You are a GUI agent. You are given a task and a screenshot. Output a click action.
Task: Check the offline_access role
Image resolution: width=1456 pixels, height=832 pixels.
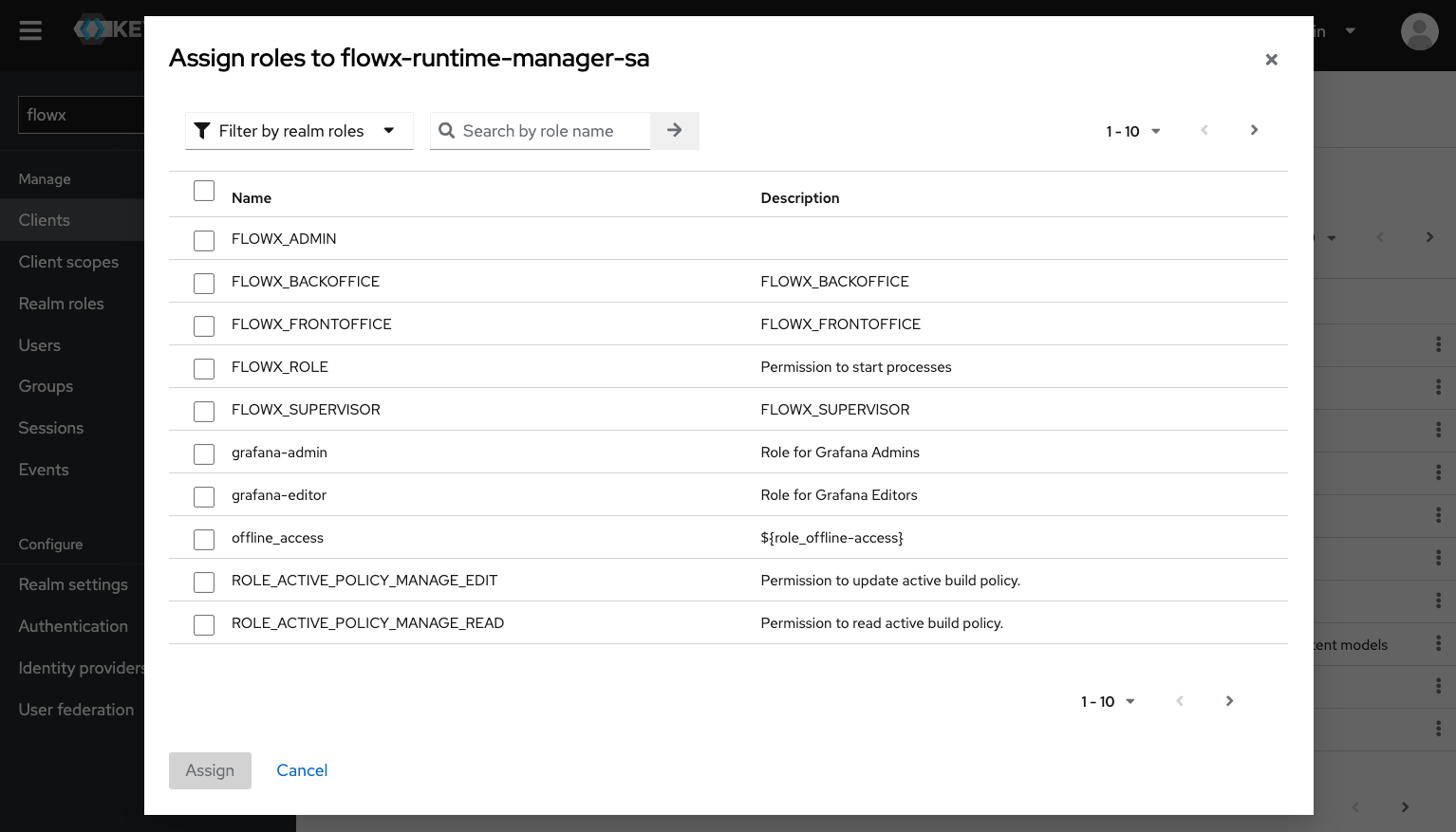[204, 540]
